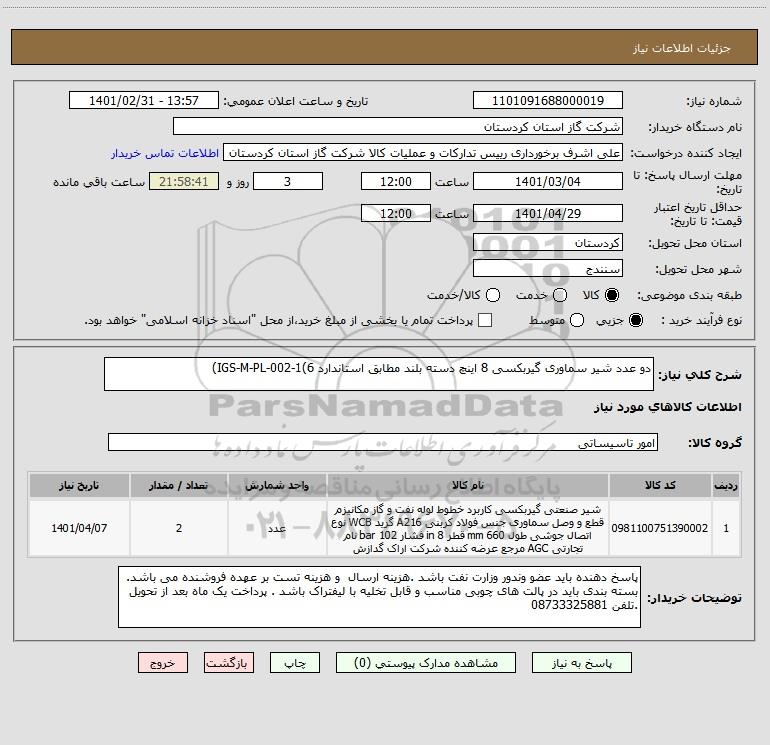Click the need date cell 1401/04/07
The width and height of the screenshot is (770, 745).
pos(79,528)
